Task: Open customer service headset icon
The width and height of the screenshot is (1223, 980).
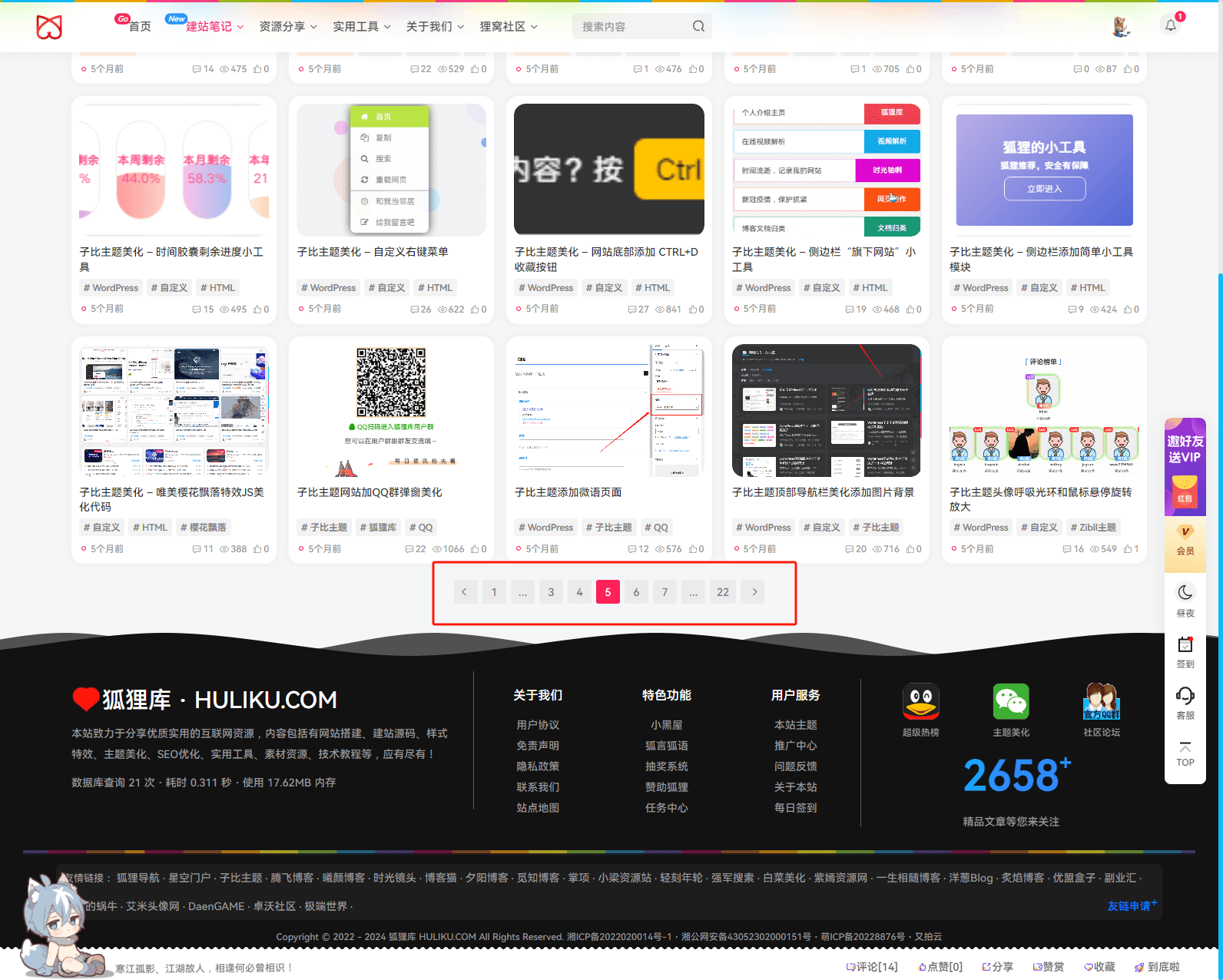Action: [x=1185, y=696]
